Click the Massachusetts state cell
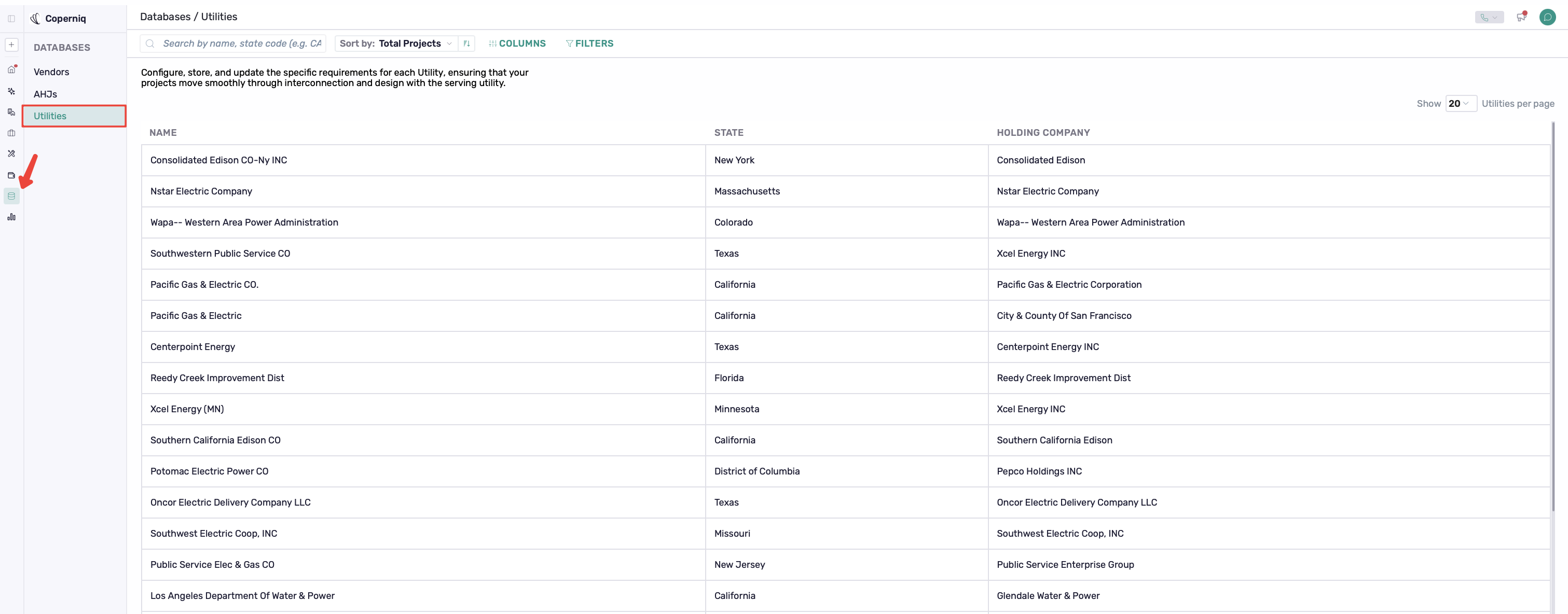The width and height of the screenshot is (1568, 614). pos(847,191)
